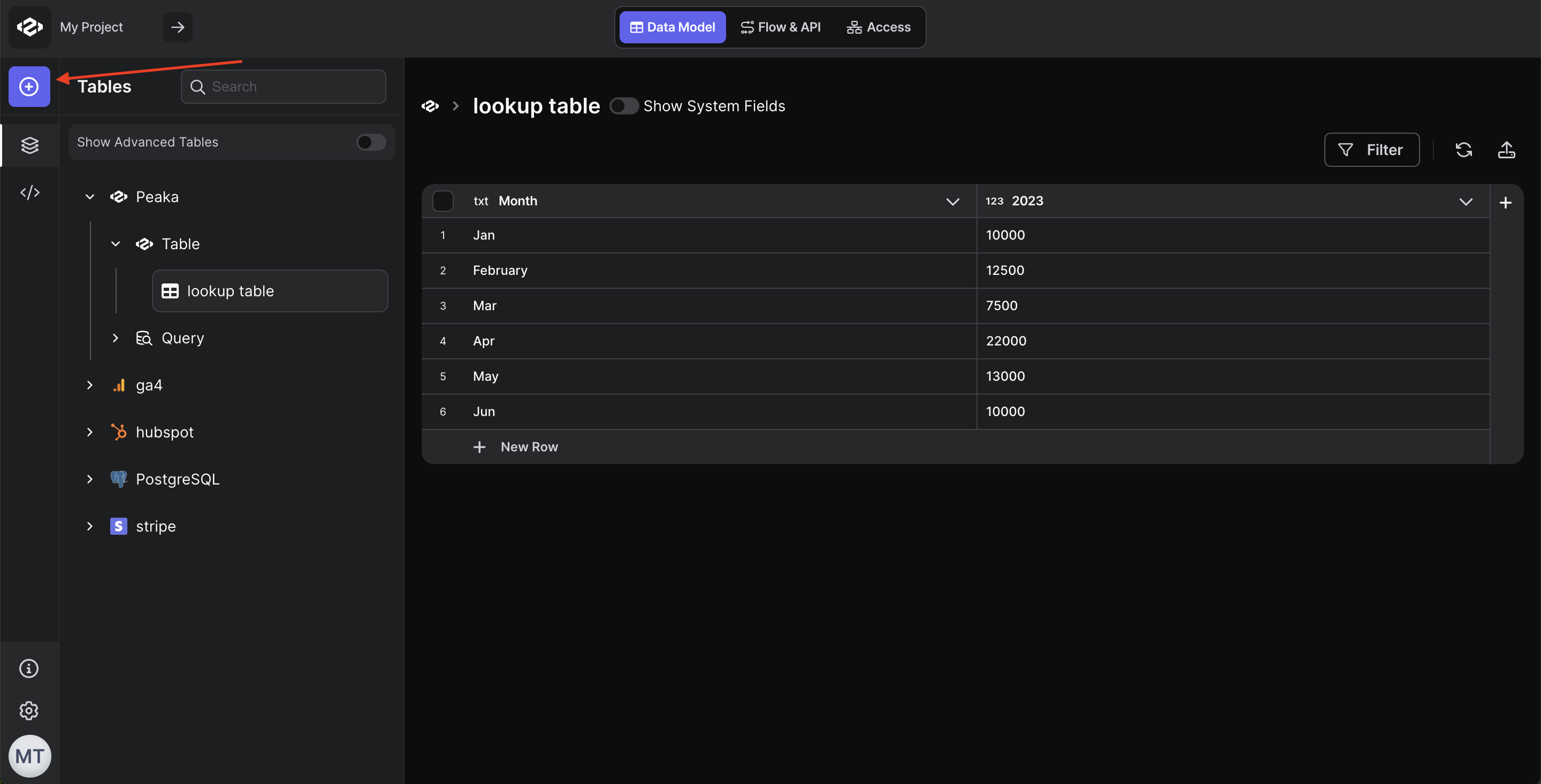Click row number 3

tap(443, 306)
